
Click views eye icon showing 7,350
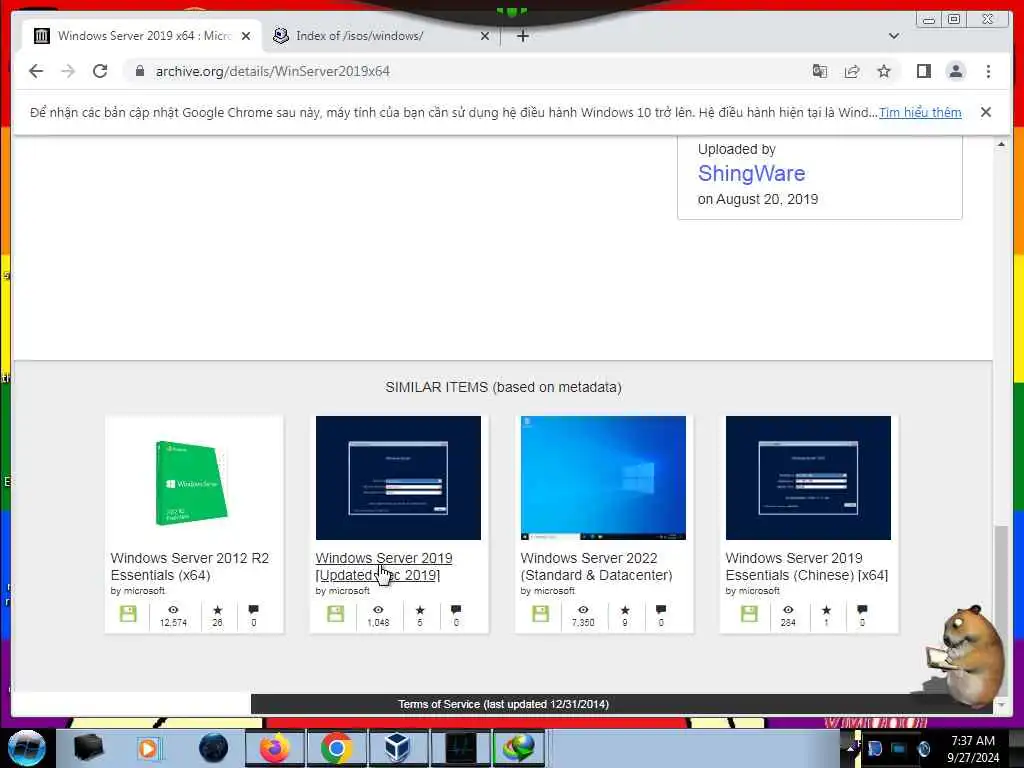pyautogui.click(x=583, y=609)
